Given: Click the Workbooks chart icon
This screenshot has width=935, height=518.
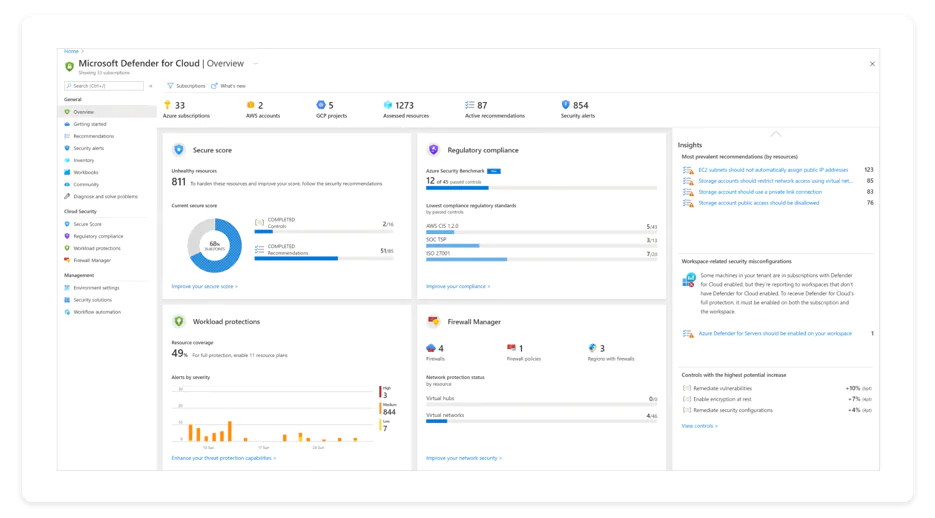Looking at the screenshot, I should pos(67,172).
